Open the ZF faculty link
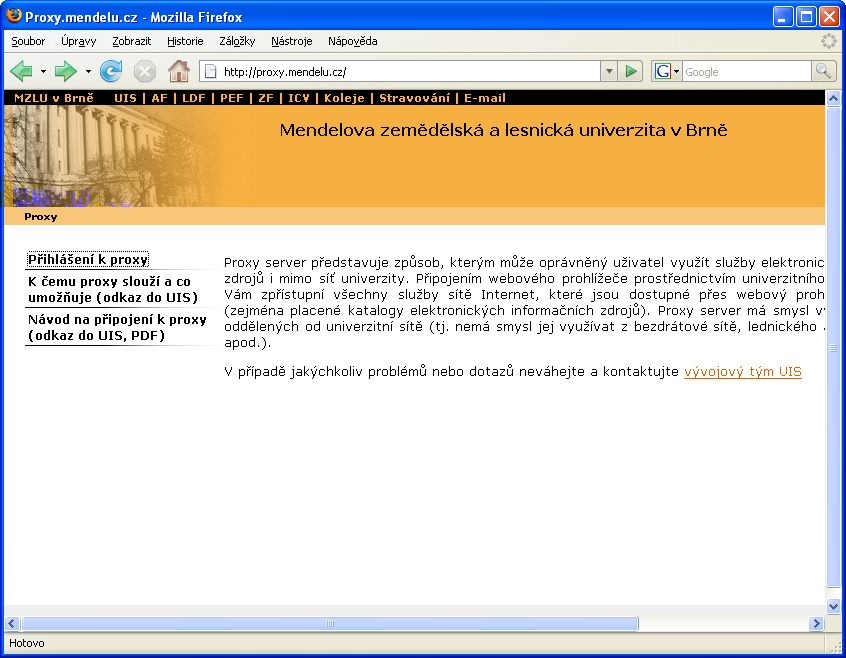This screenshot has height=658, width=846. (266, 98)
